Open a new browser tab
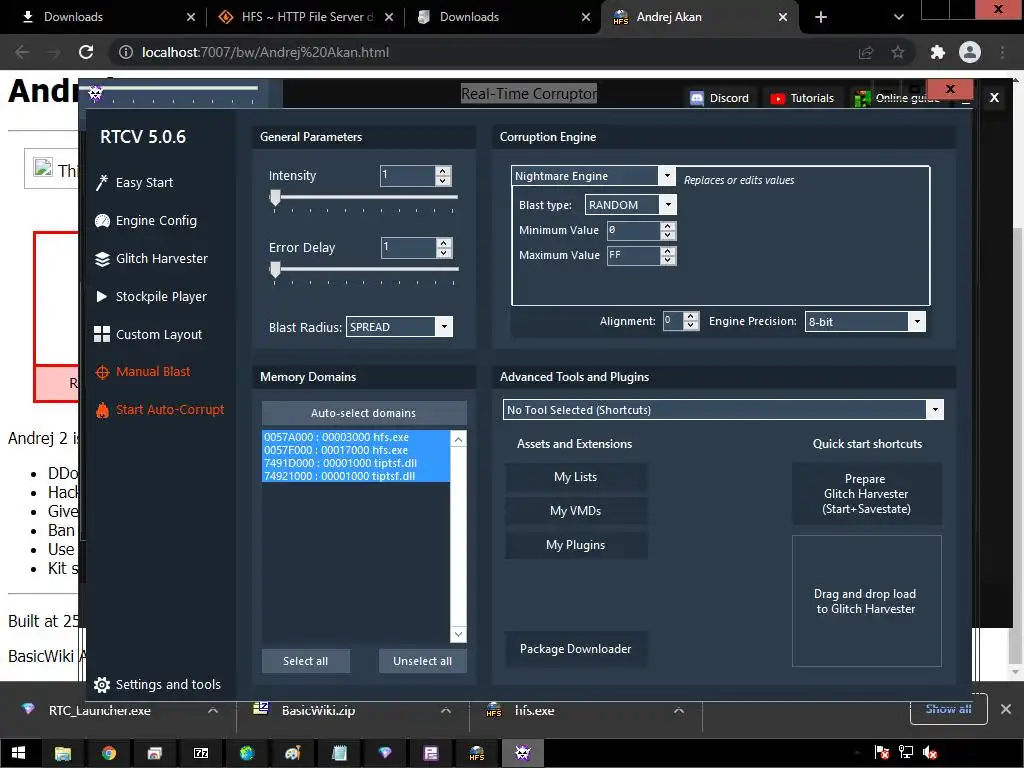Screen dimensions: 1024x768 tap(821, 17)
